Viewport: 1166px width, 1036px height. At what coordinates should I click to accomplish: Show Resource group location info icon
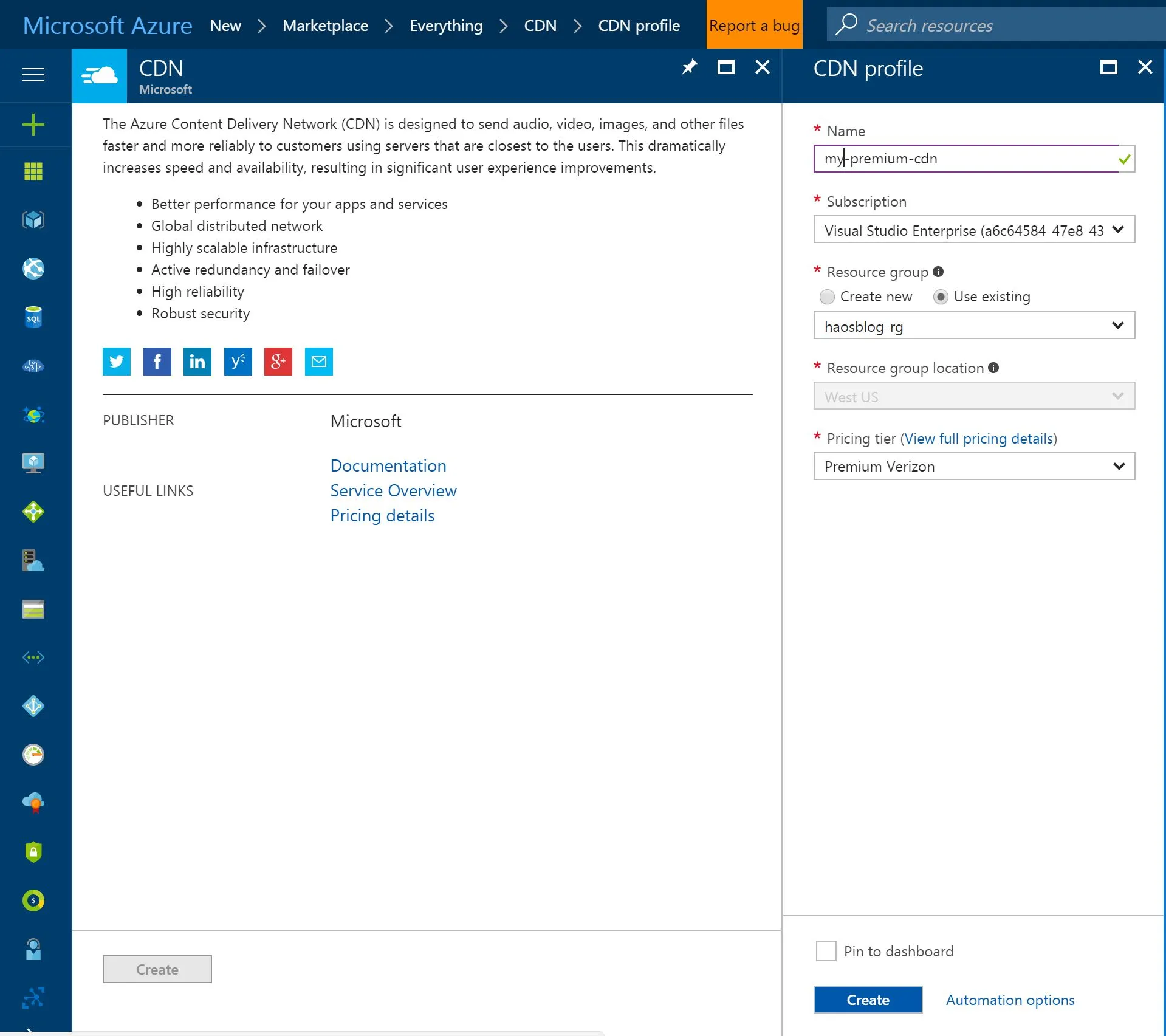click(993, 368)
